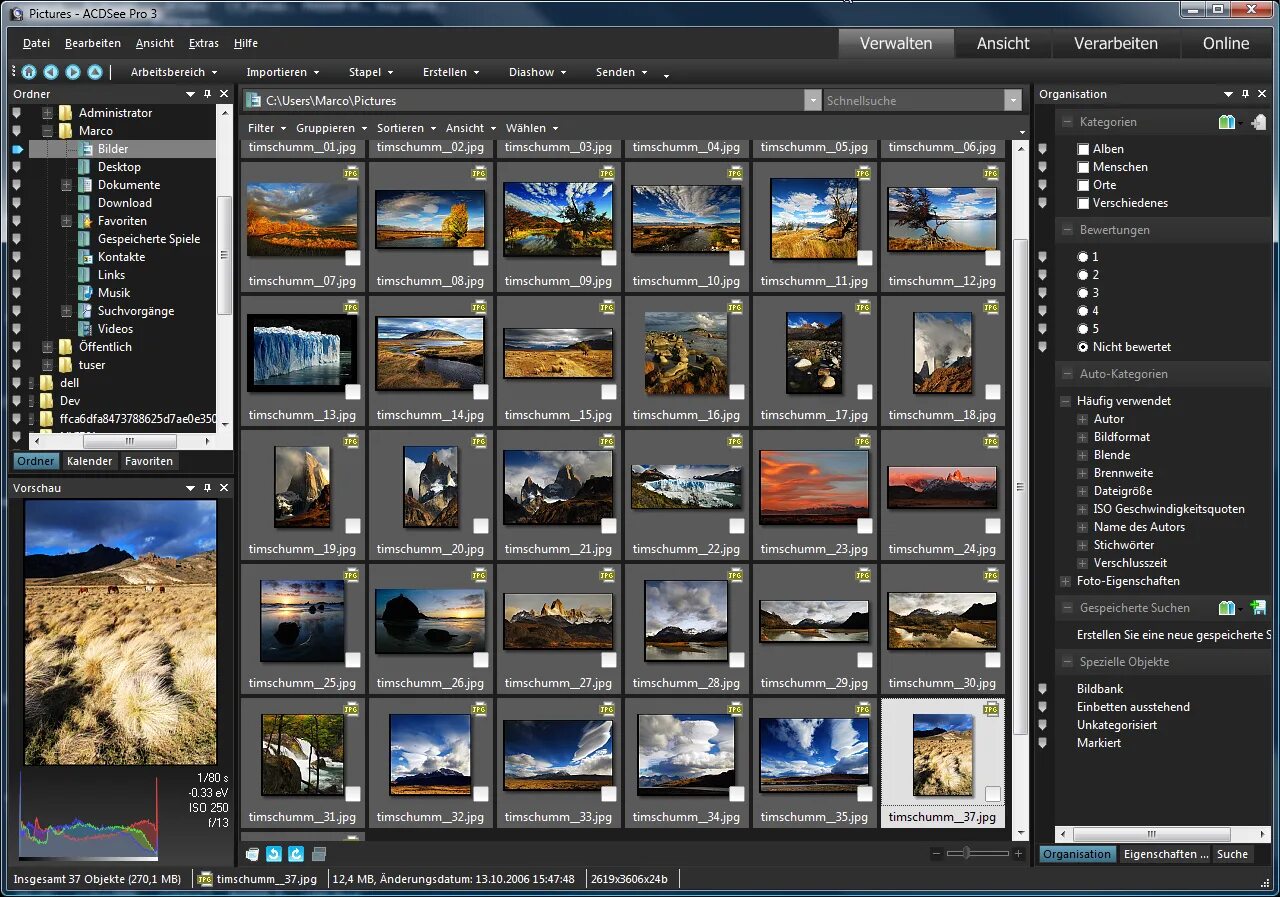Screen dimensions: 1280x897
Task: Open the Arbeitsbereich dropdown
Action: pyautogui.click(x=174, y=72)
